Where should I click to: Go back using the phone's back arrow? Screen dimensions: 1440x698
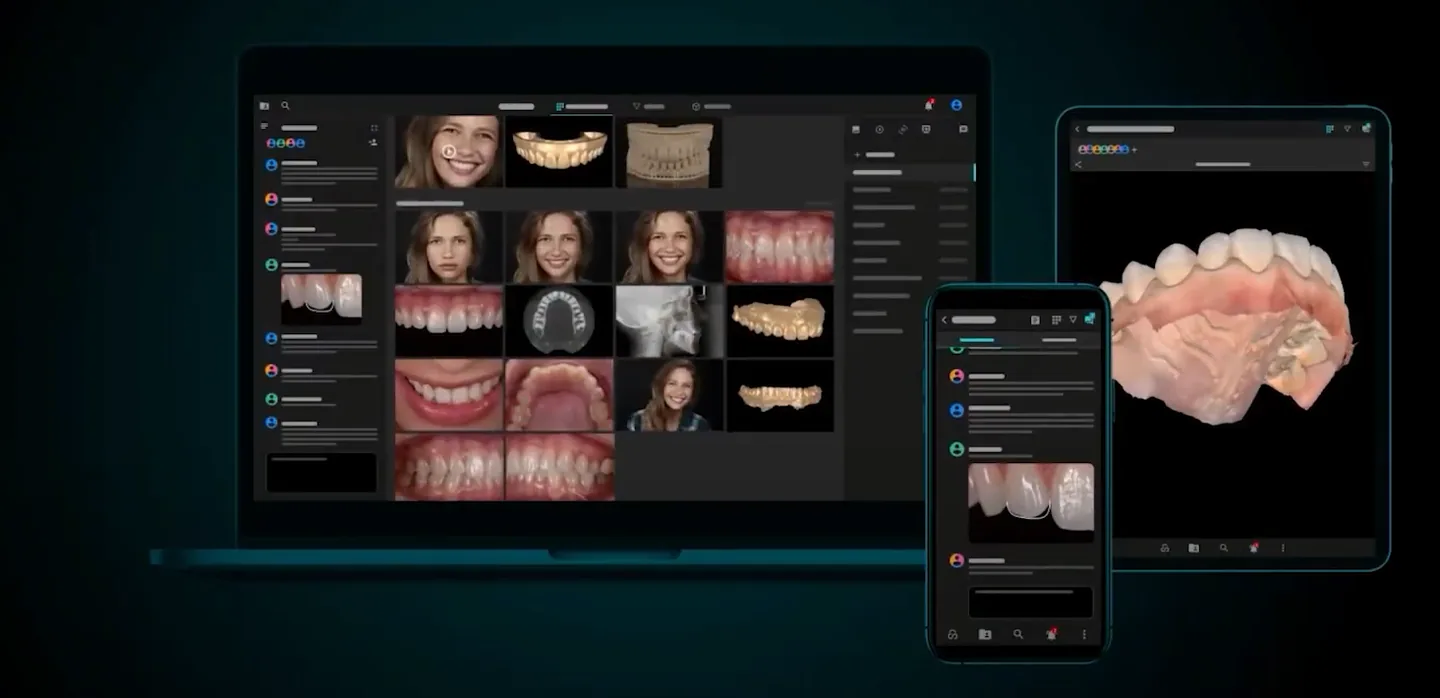tap(944, 320)
